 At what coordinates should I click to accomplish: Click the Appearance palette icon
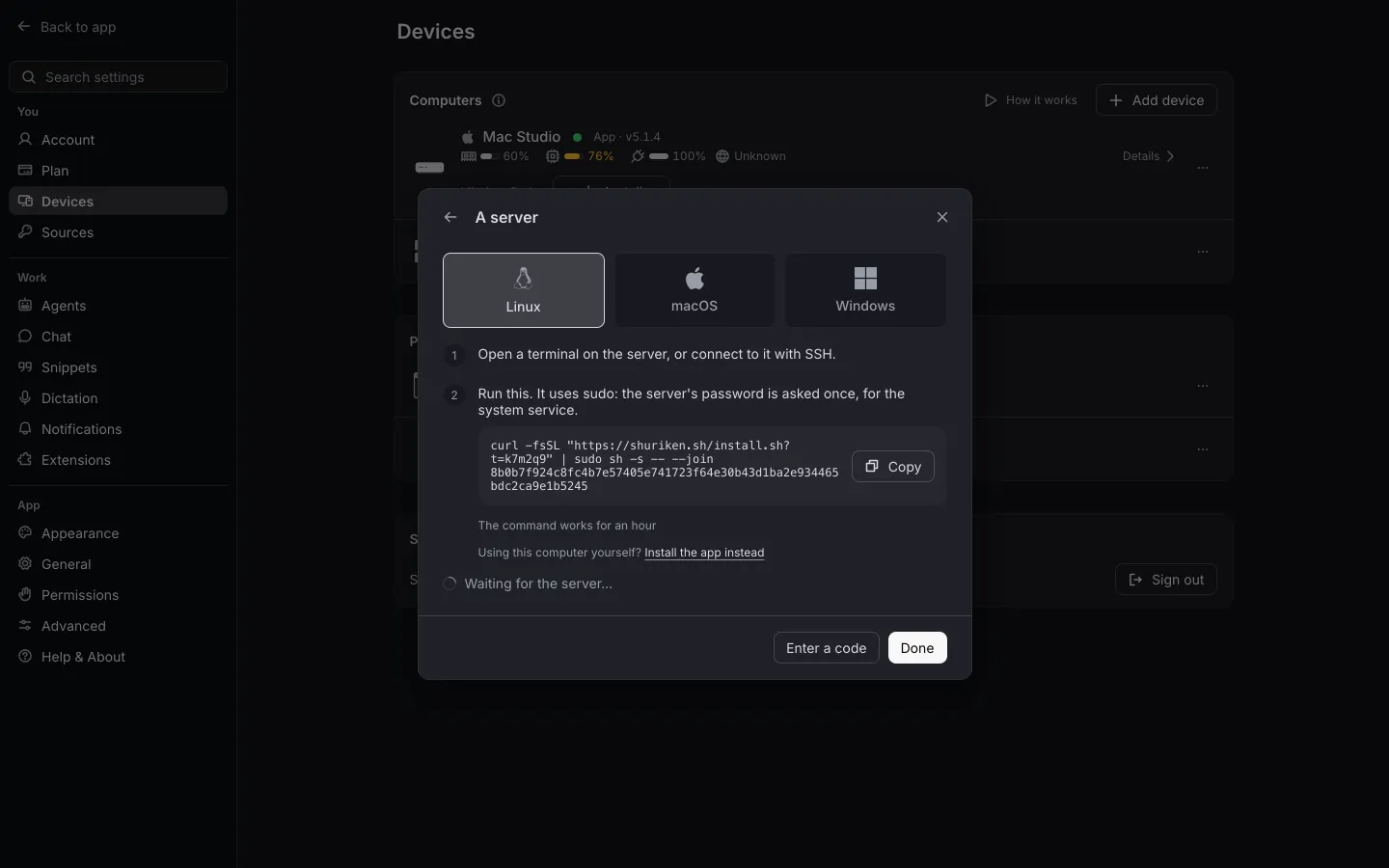point(25,533)
